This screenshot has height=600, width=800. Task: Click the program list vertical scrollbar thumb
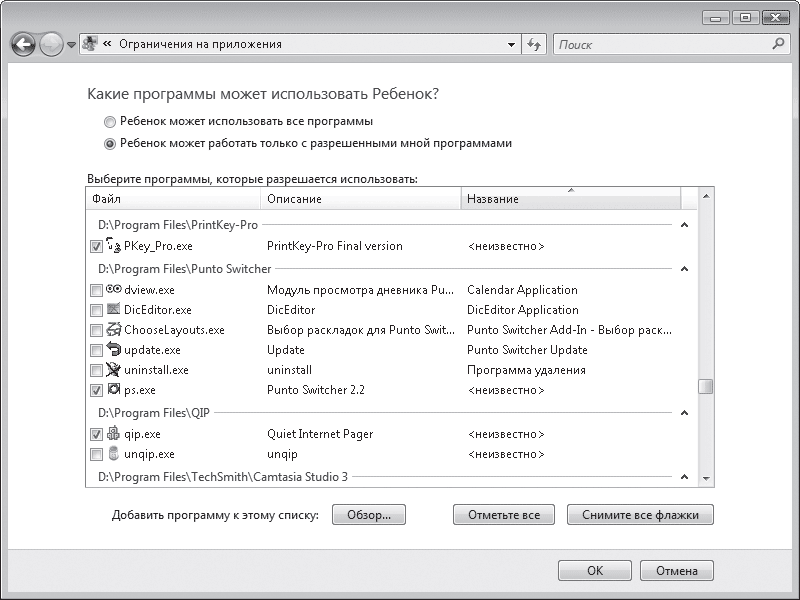pos(706,387)
